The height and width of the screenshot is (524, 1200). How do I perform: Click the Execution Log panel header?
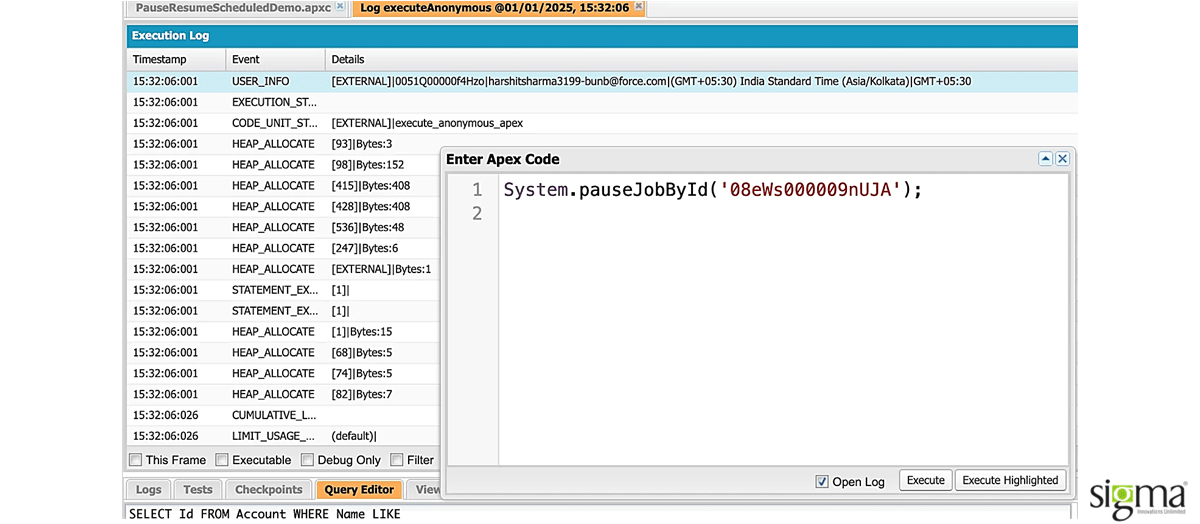pyautogui.click(x=602, y=36)
